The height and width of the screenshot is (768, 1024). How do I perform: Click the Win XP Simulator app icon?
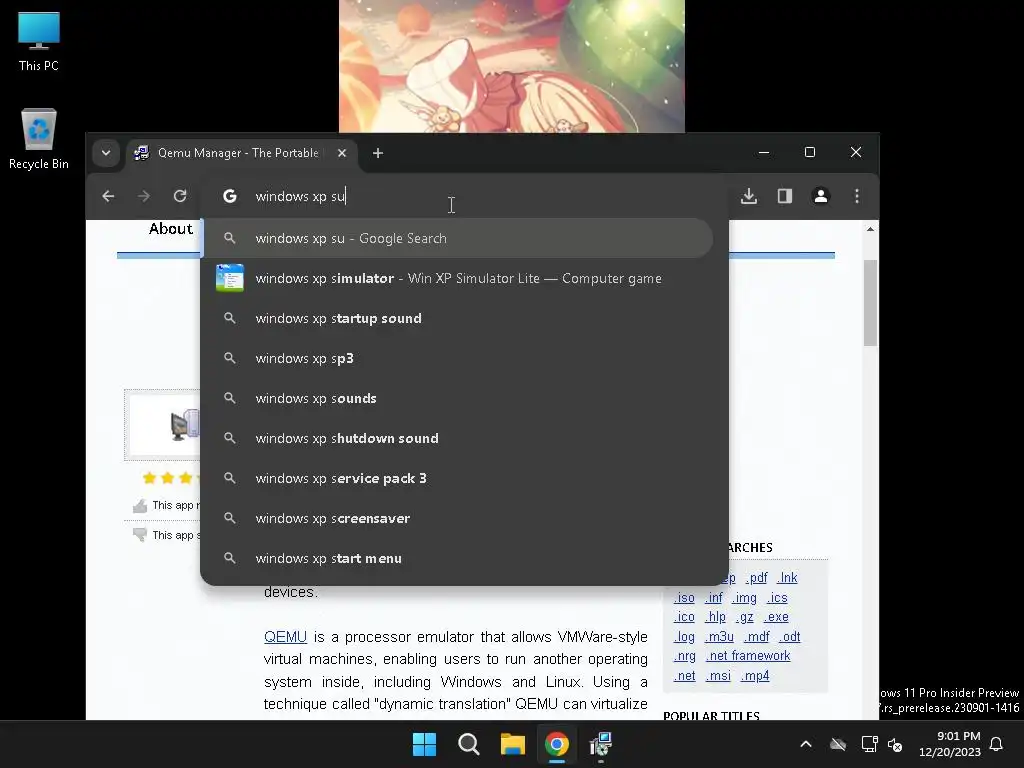(x=230, y=278)
